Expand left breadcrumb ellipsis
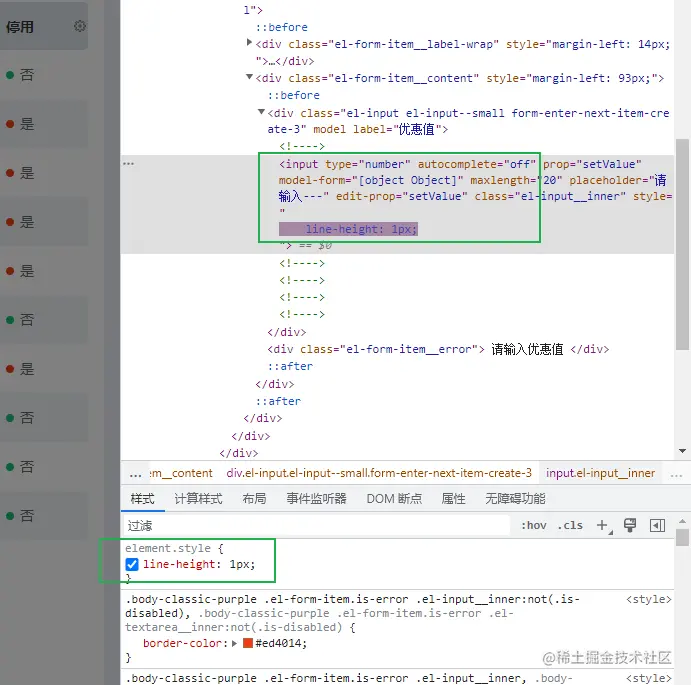Viewport: 691px width, 685px height. [x=135, y=474]
